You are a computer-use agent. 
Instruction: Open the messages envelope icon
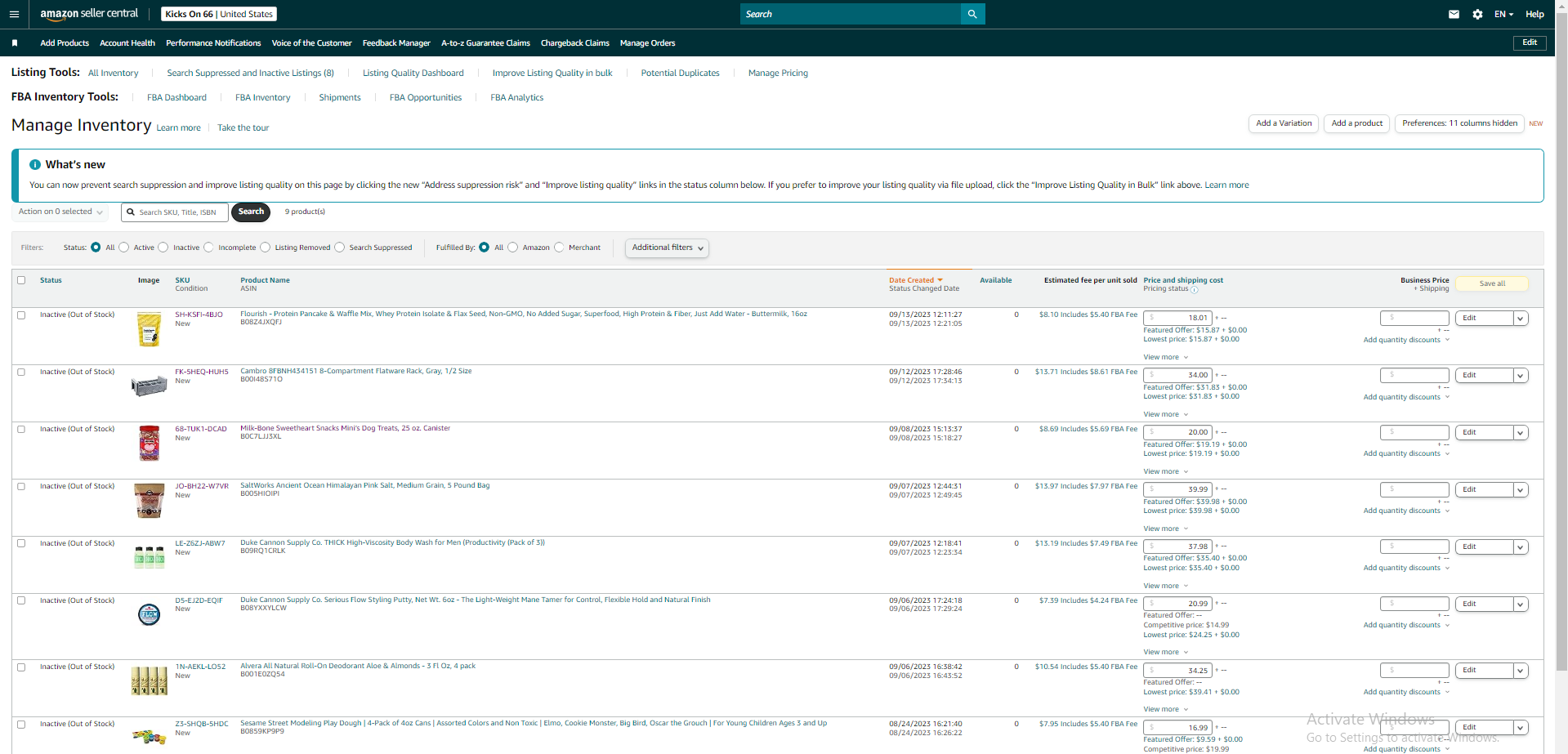click(1454, 14)
